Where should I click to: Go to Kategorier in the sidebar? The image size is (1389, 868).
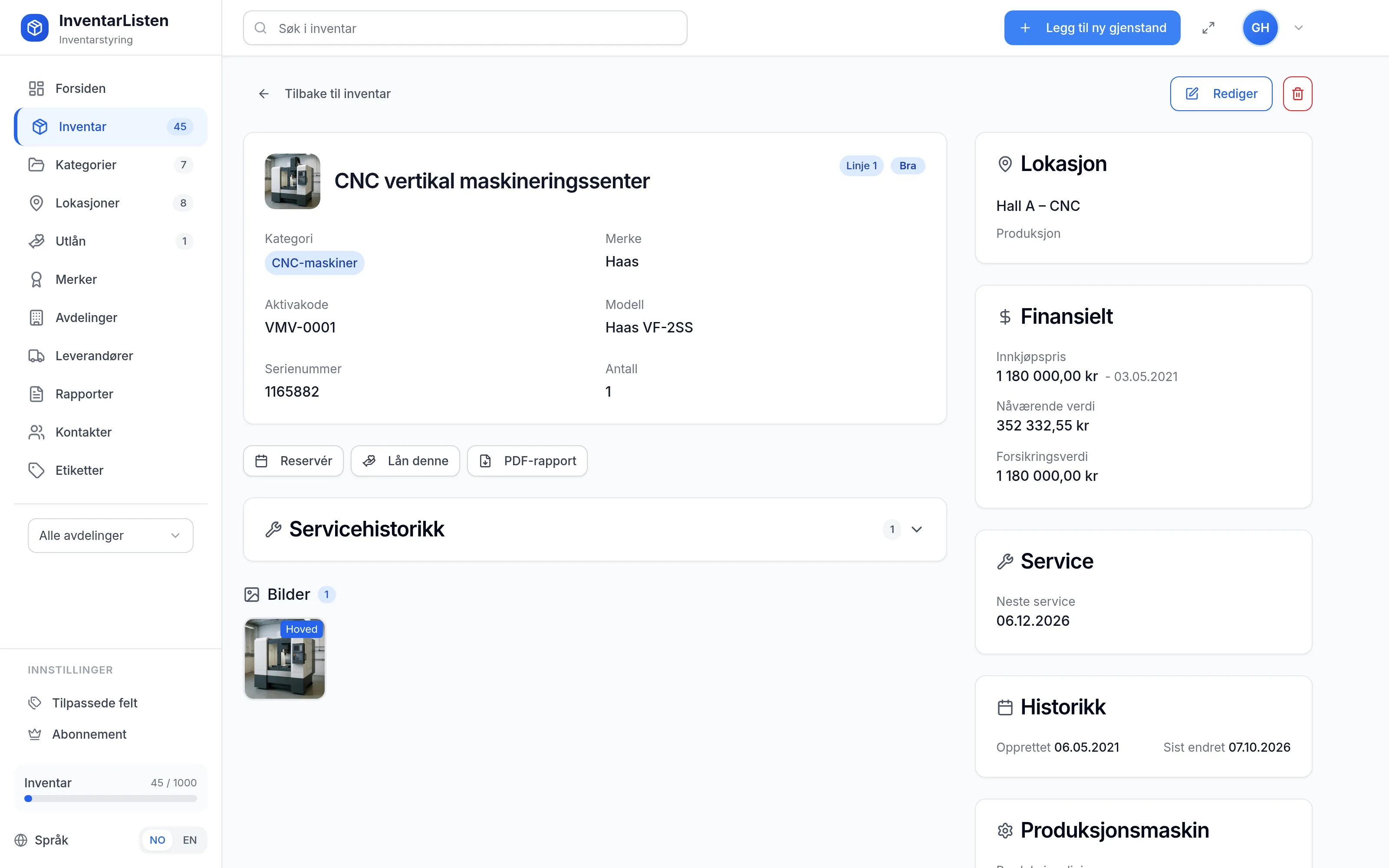pyautogui.click(x=110, y=165)
